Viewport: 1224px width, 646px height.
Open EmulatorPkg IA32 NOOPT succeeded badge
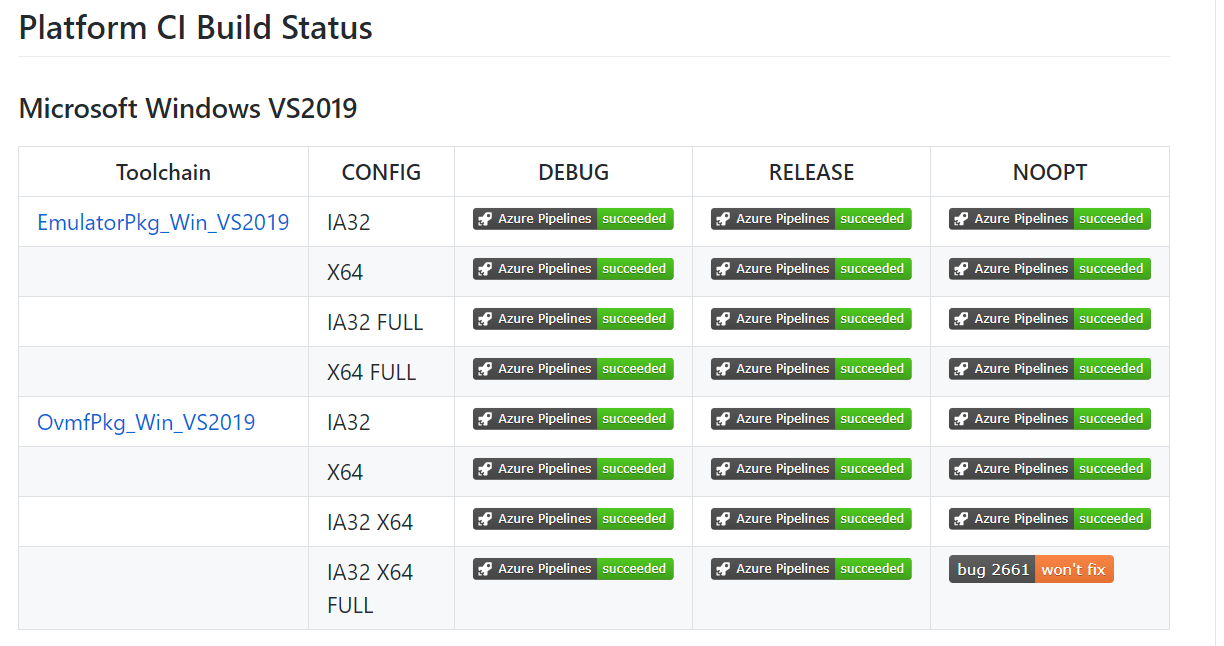coord(1050,219)
